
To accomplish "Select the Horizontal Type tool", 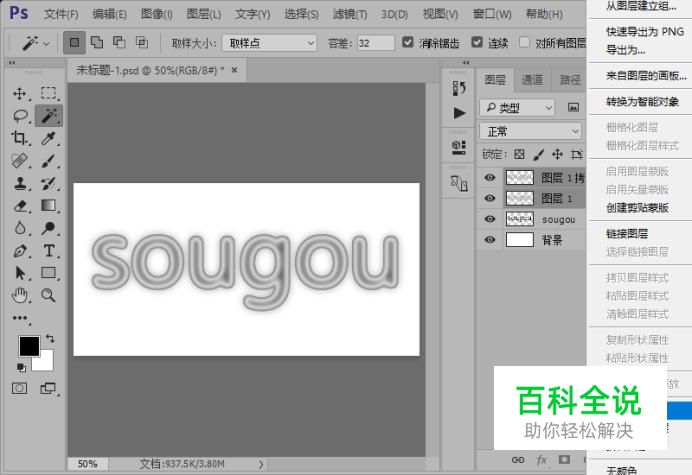I will point(48,251).
